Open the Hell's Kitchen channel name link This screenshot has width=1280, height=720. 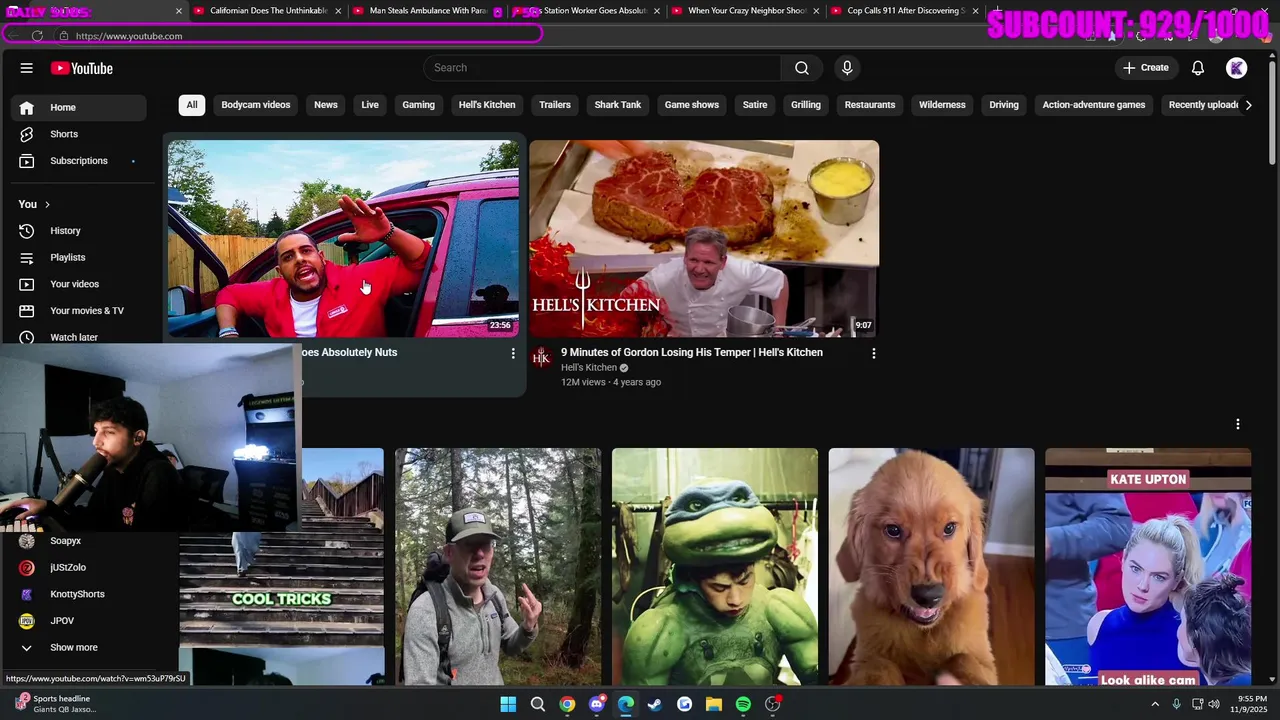tap(589, 368)
